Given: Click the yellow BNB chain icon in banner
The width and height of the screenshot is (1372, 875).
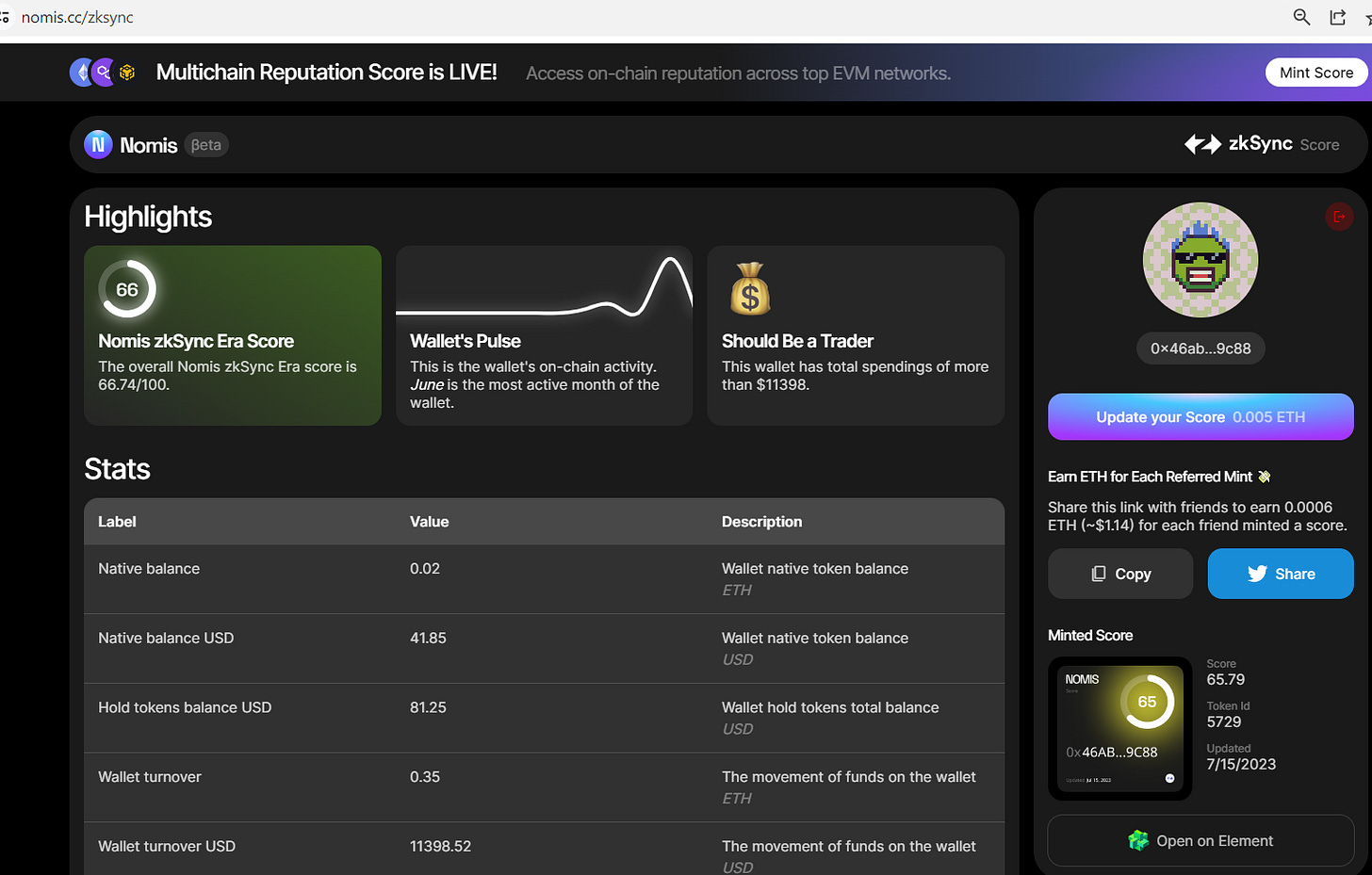Looking at the screenshot, I should pyautogui.click(x=127, y=73).
